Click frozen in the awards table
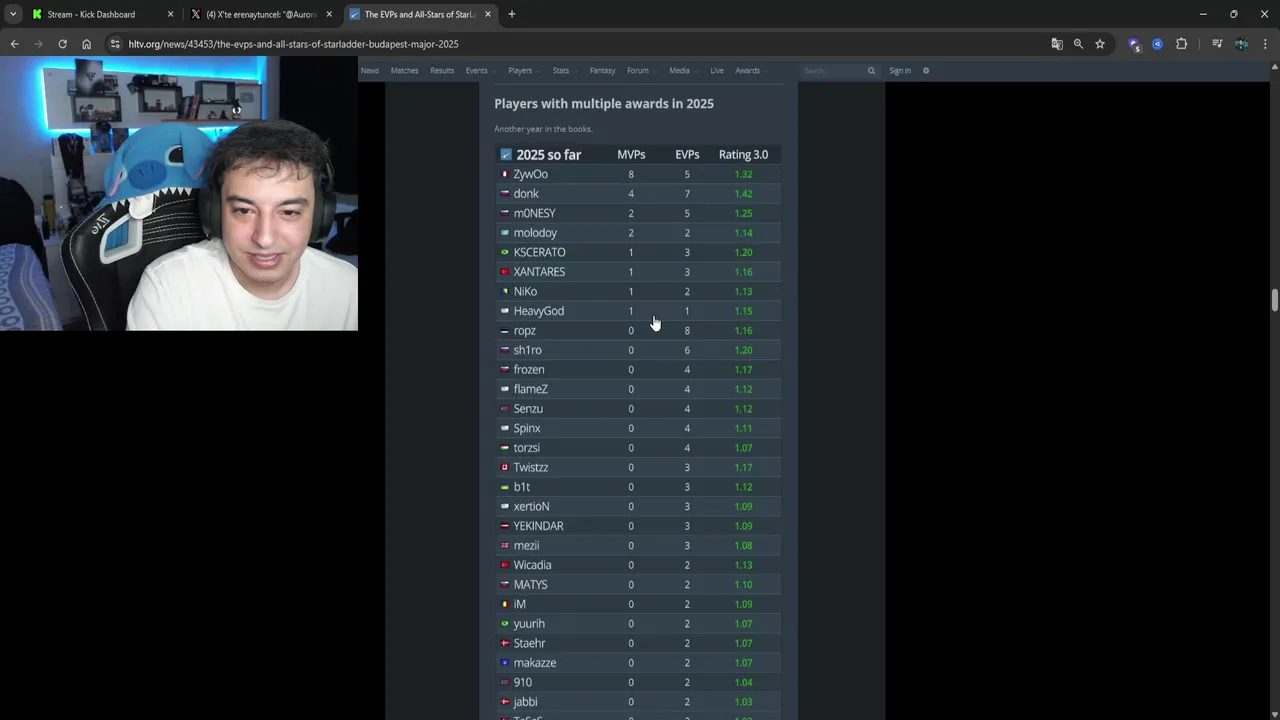The image size is (1280, 720). click(x=528, y=370)
